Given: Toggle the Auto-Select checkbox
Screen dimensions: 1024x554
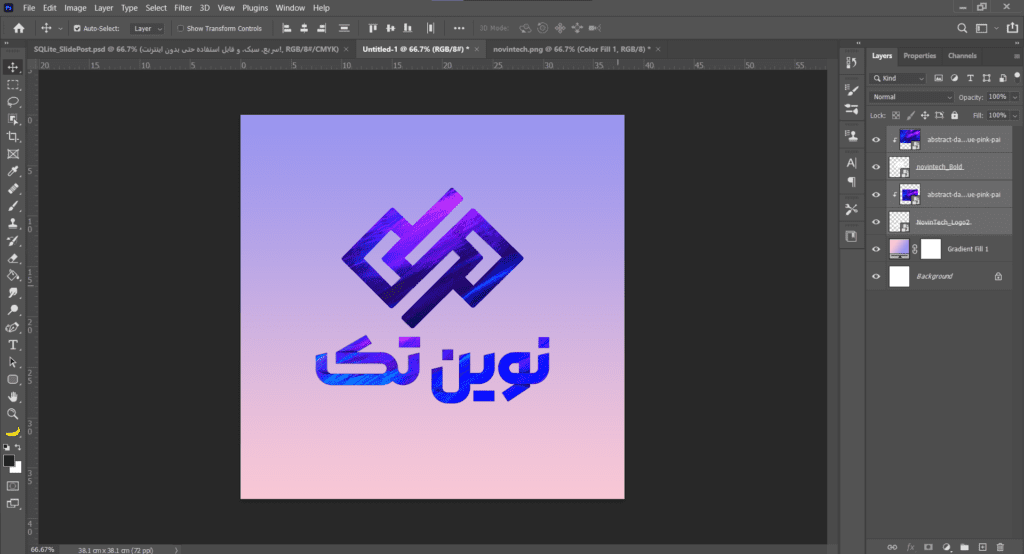Looking at the screenshot, I should [x=77, y=29].
